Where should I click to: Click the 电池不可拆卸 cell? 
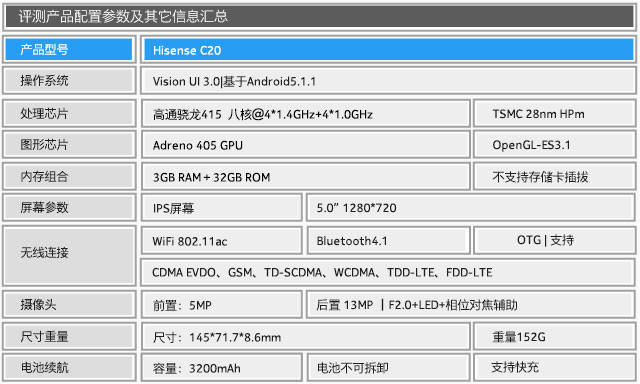click(x=388, y=368)
